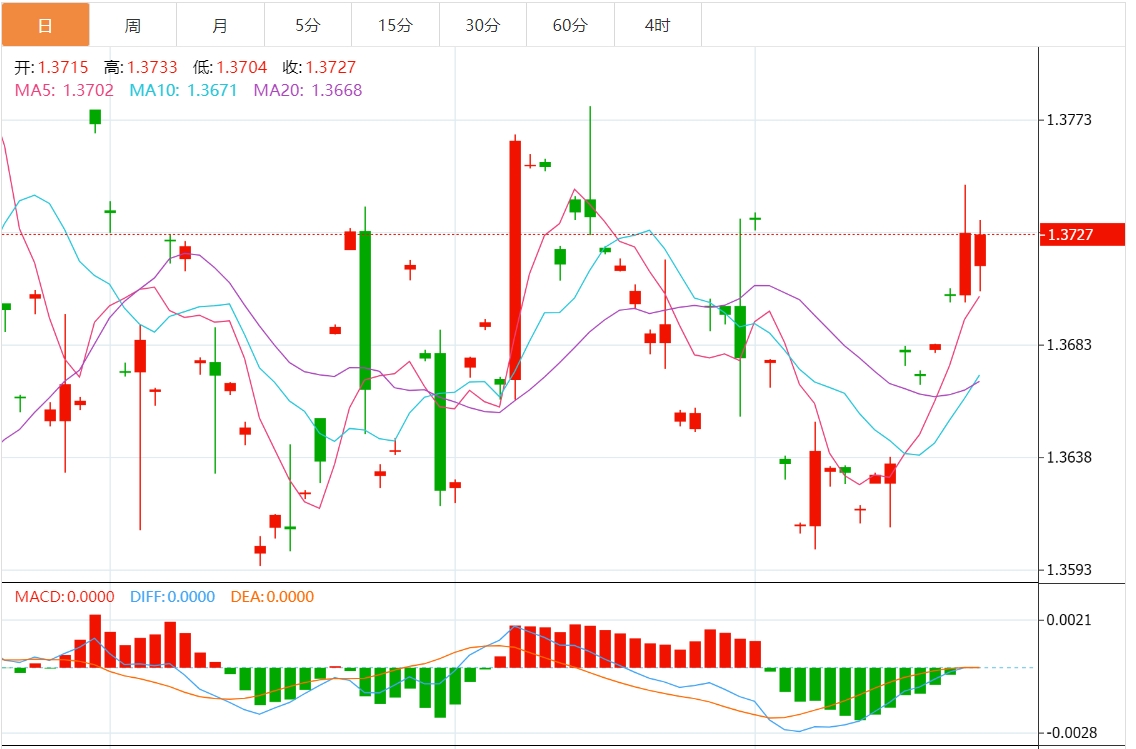Click the latest red candlestick on right

click(980, 250)
